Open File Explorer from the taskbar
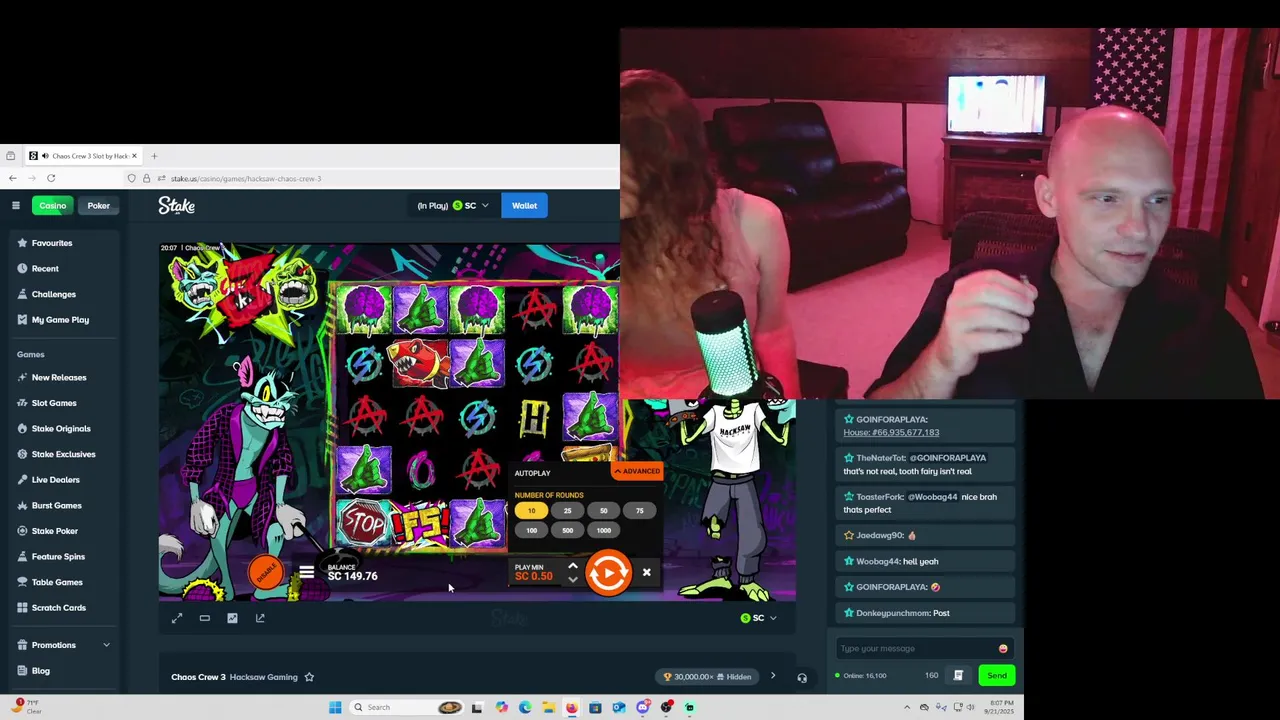Screen dimensions: 1280x720 (x=548, y=708)
